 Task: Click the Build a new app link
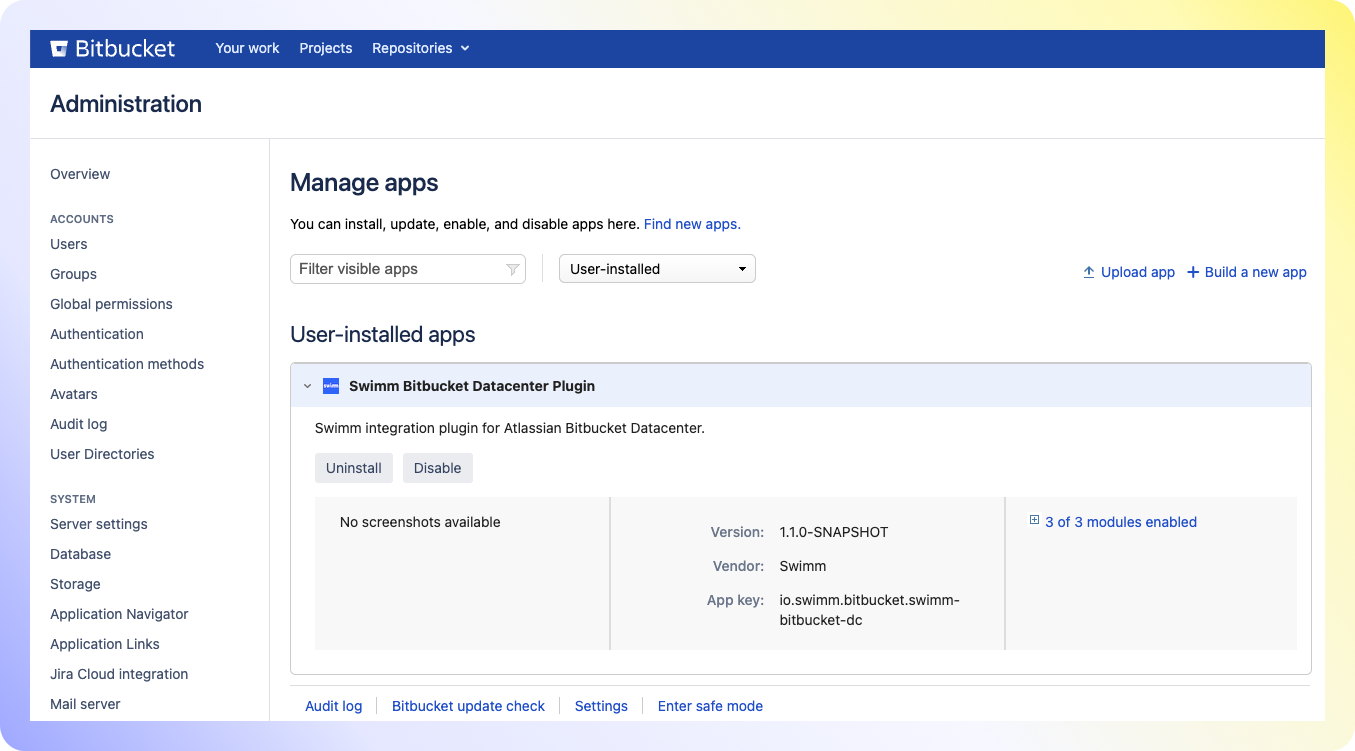[1256, 272]
